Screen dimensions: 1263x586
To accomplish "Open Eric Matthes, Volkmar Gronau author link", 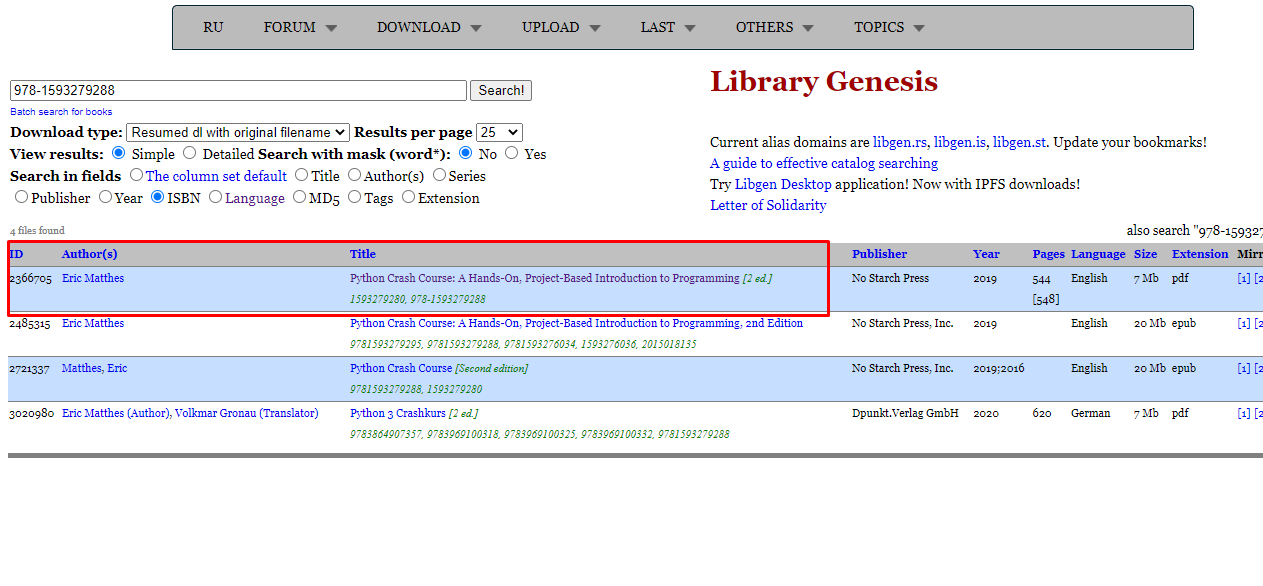I will [x=190, y=413].
